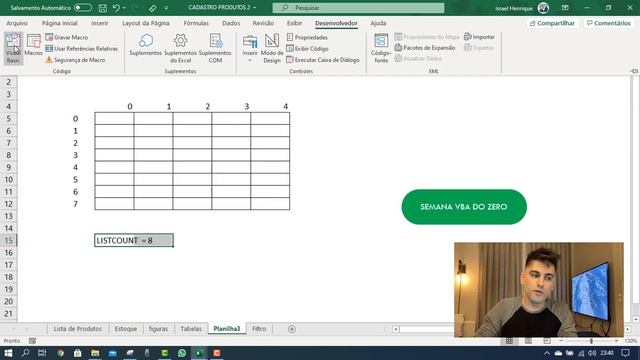
Task: Click the zoom in plus button
Action: (616, 341)
